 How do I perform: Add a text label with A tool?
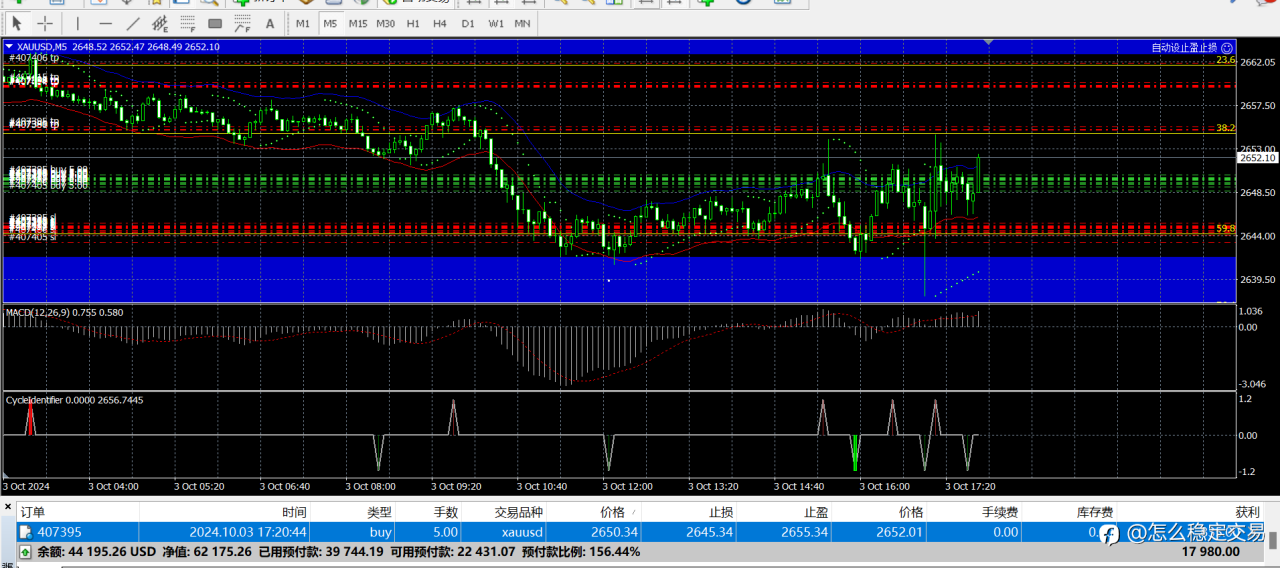tap(269, 23)
